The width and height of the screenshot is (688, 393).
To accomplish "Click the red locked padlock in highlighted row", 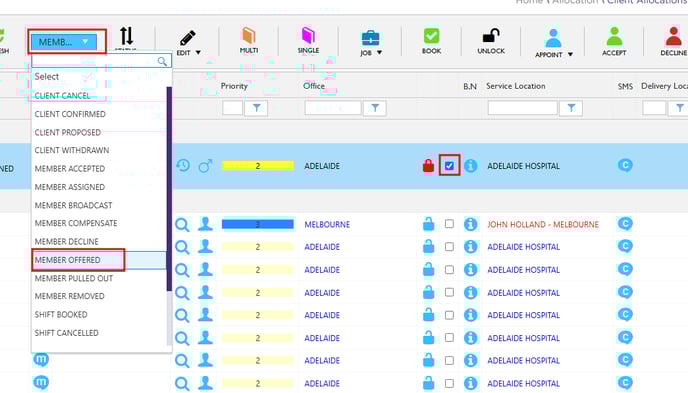I will point(428,166).
